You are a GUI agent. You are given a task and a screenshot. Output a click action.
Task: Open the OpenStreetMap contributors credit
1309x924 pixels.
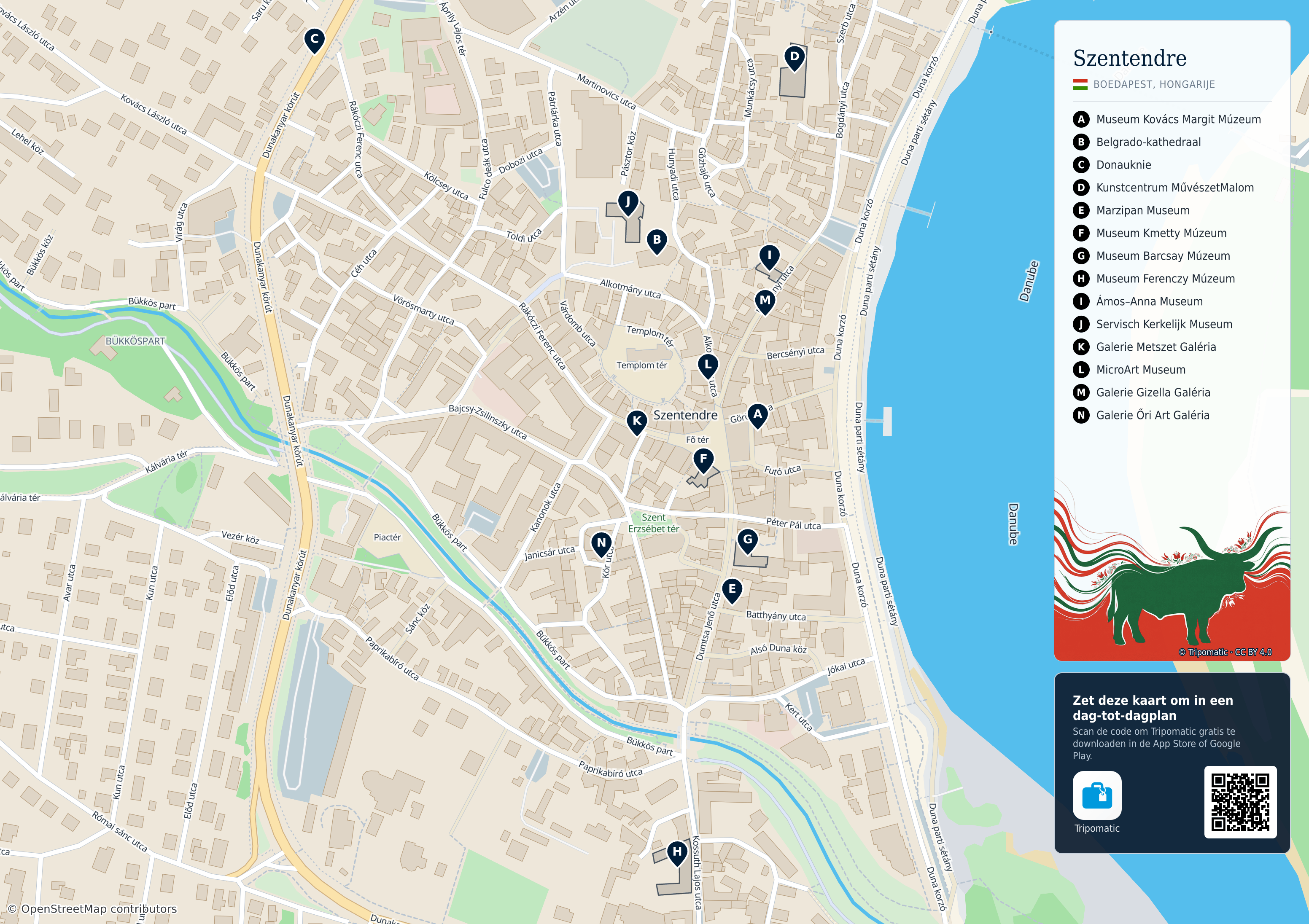click(x=92, y=908)
